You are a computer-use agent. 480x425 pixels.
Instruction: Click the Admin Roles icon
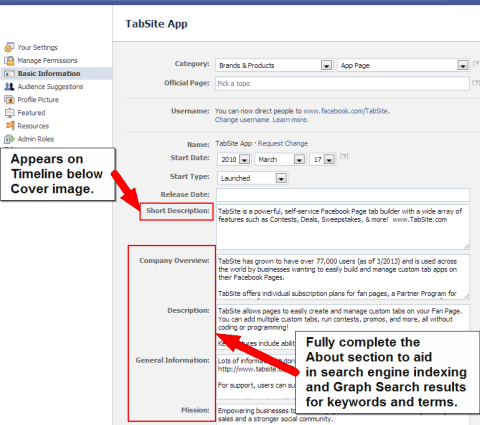point(9,139)
